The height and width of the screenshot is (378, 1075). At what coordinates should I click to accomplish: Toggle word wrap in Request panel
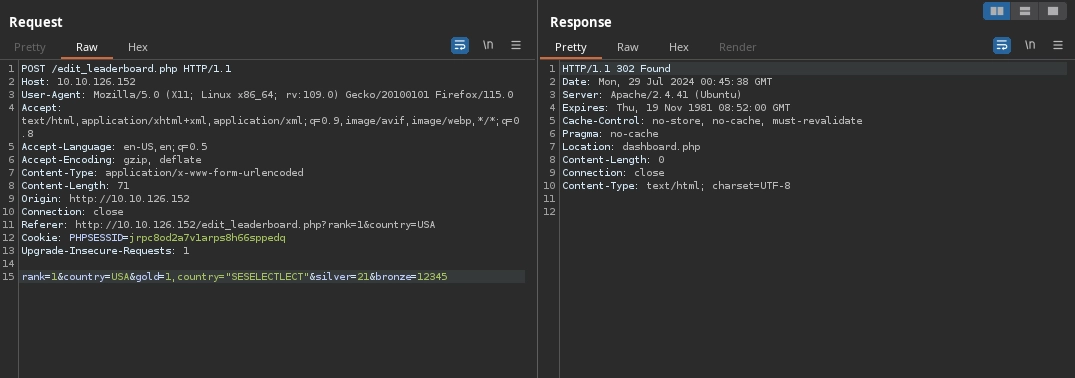[460, 45]
